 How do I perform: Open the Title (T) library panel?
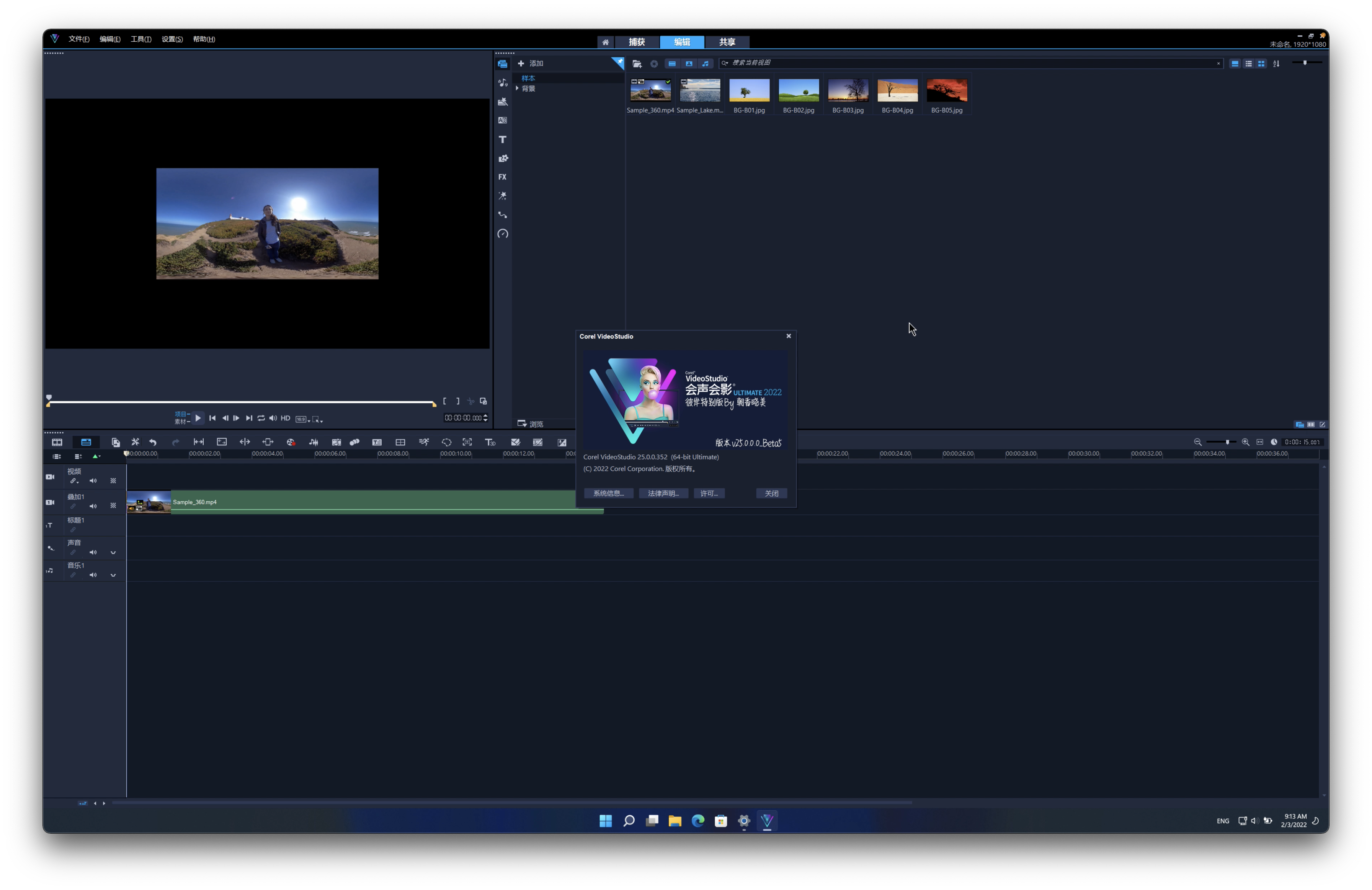click(x=502, y=139)
